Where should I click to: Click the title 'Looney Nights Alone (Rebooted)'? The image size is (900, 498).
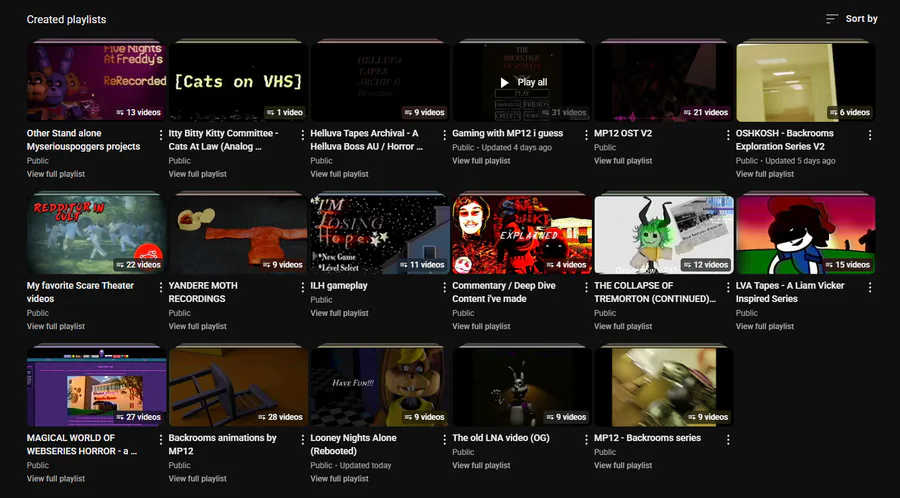(354, 444)
